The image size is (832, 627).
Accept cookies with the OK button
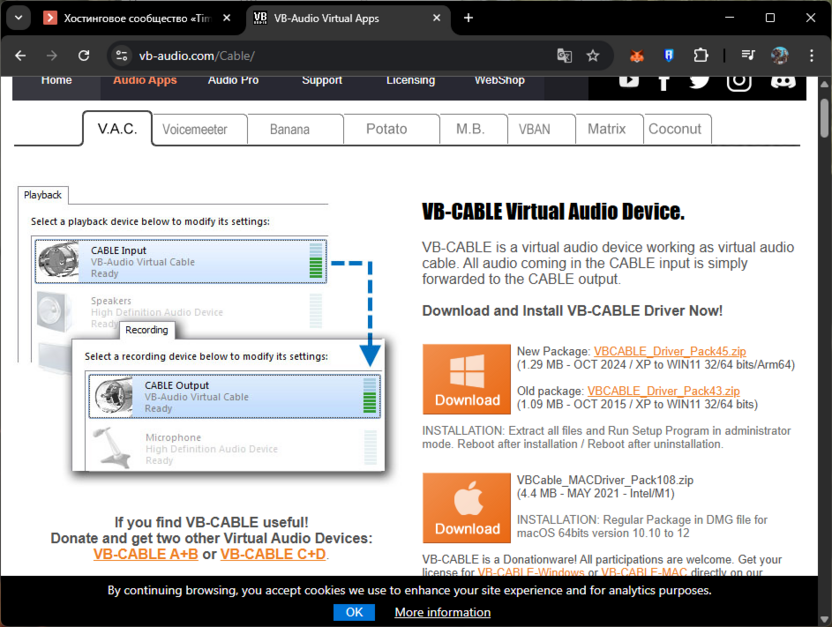pos(354,612)
